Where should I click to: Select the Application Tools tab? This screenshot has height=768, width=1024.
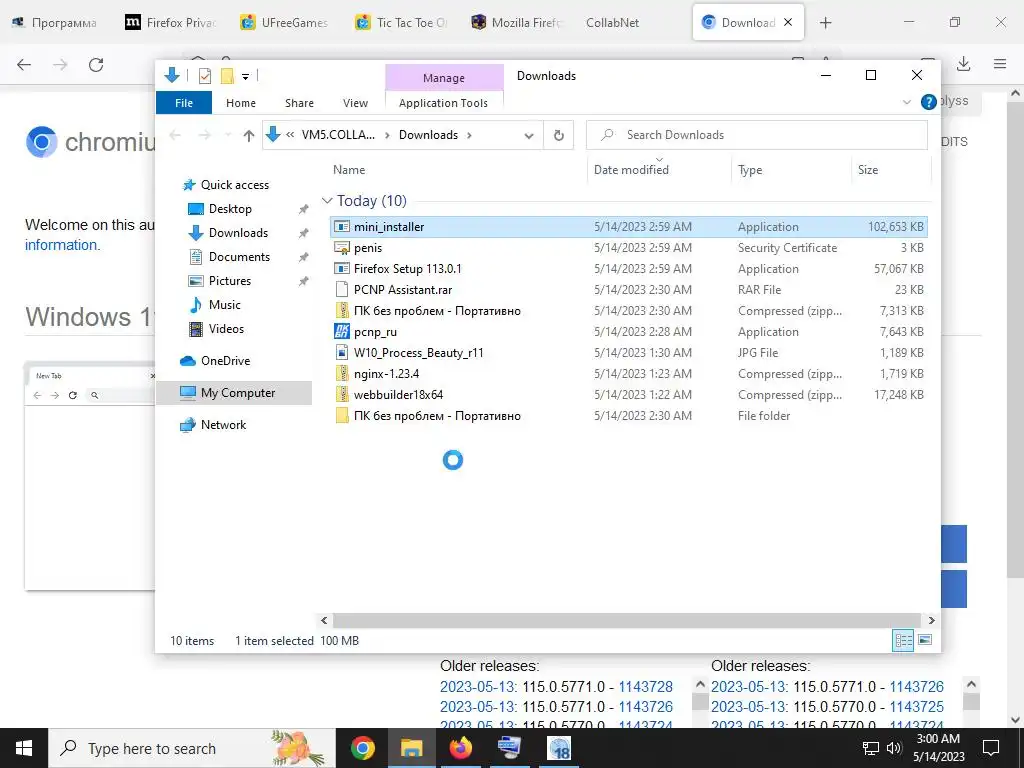443,103
